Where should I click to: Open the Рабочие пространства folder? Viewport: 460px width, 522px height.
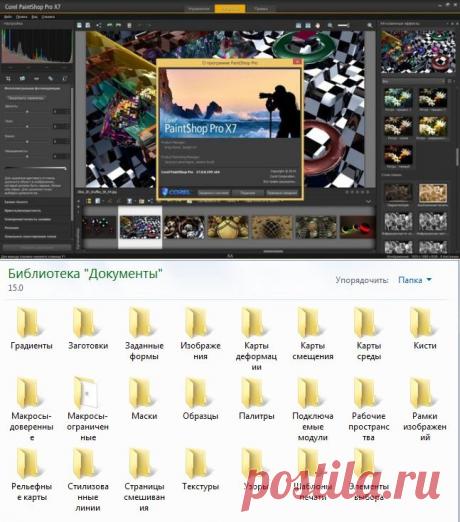click(369, 409)
